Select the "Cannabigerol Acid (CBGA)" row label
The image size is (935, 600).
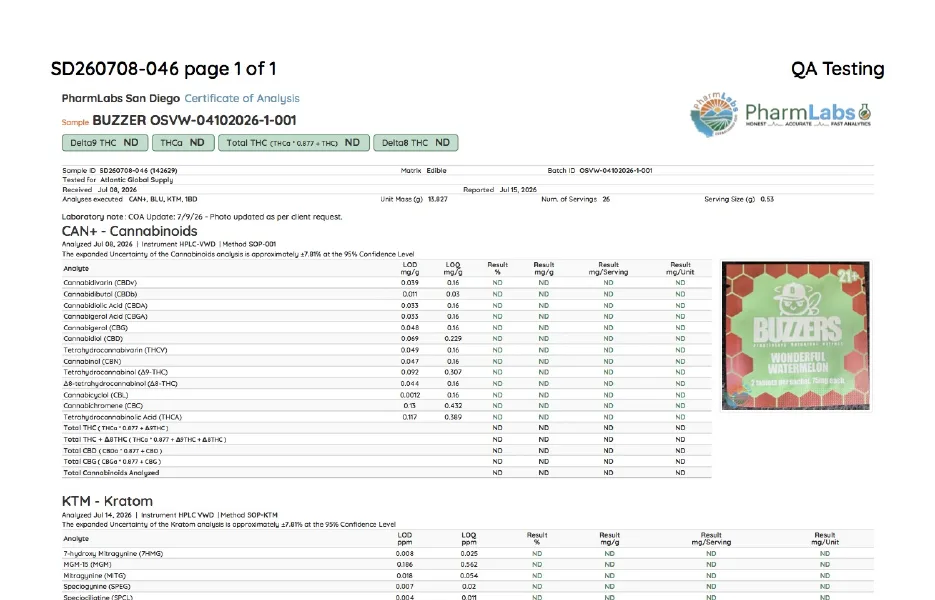click(x=106, y=317)
